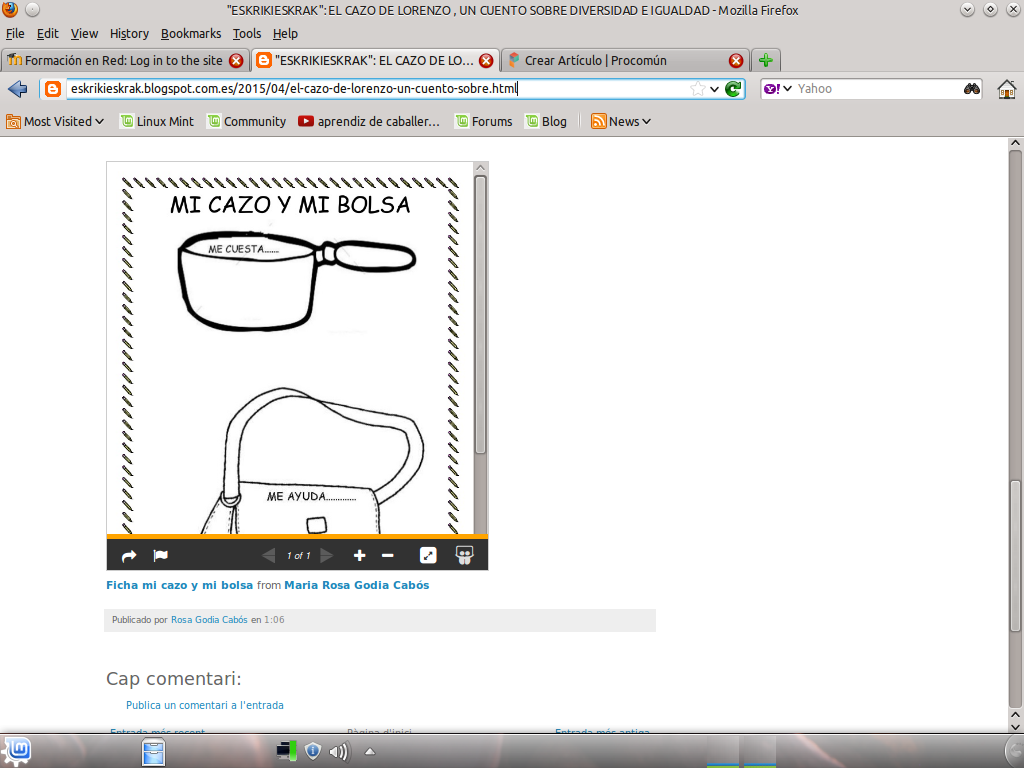Screen dimensions: 1024x768
Task: Click the share arrow in the SlideShare viewer
Action: (128, 556)
